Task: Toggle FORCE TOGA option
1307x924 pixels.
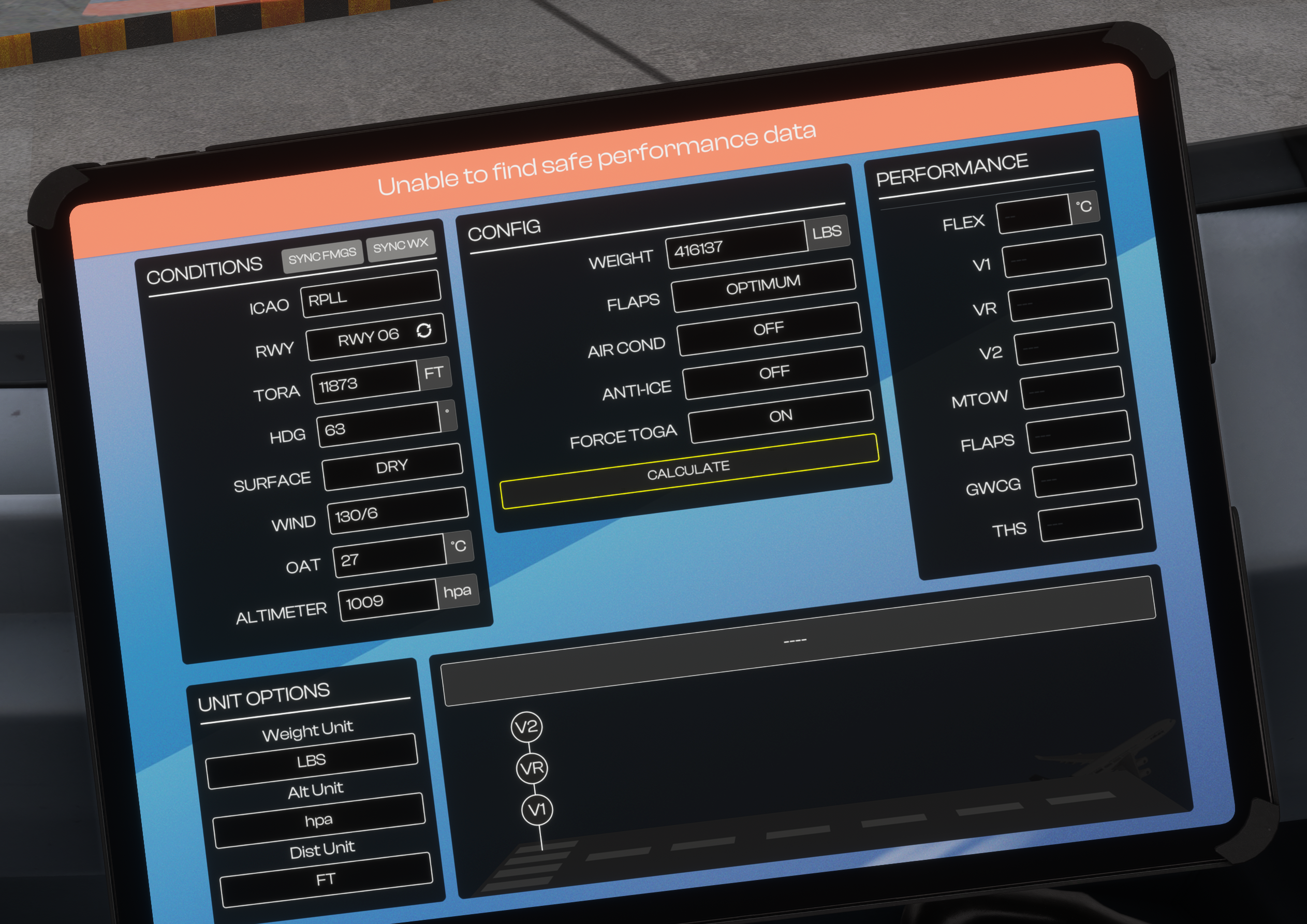Action: [x=781, y=416]
